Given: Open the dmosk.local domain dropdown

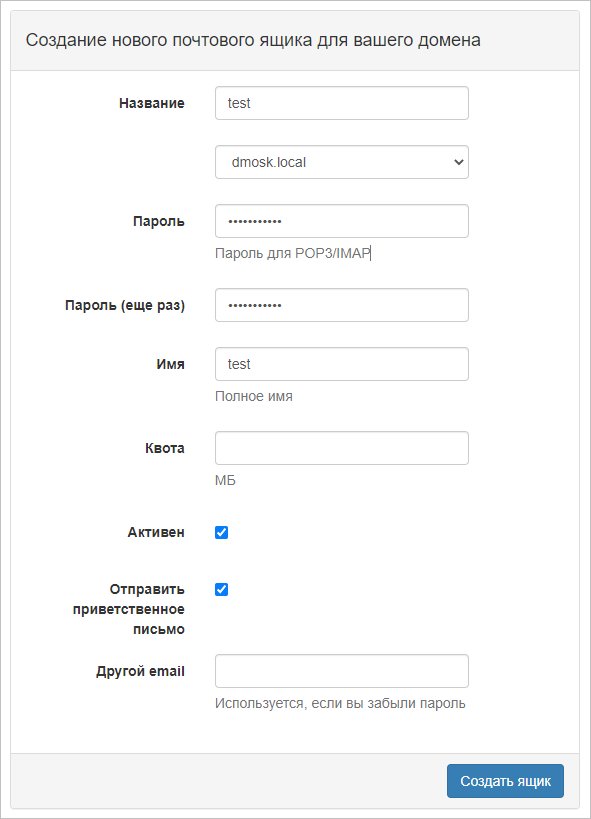Looking at the screenshot, I should [x=342, y=162].
